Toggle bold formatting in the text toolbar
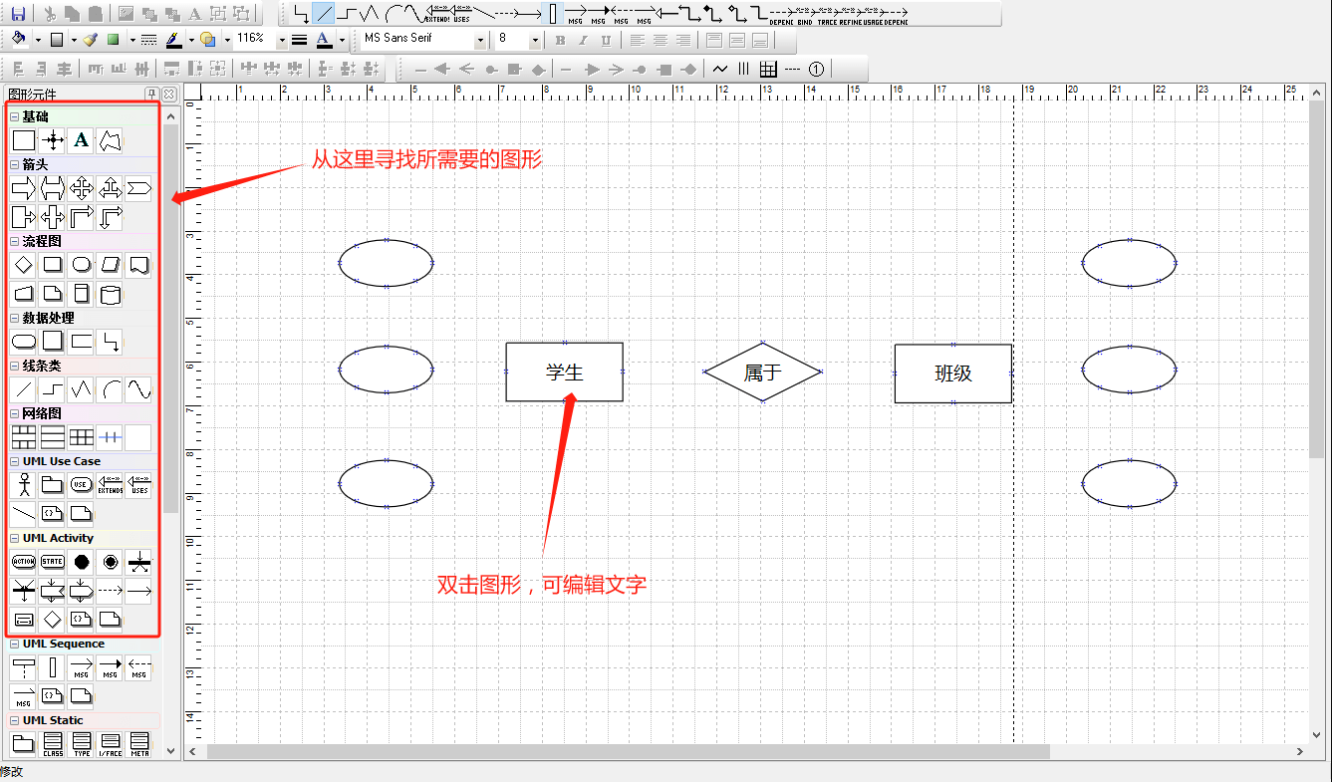This screenshot has height=782, width=1332. tap(560, 39)
